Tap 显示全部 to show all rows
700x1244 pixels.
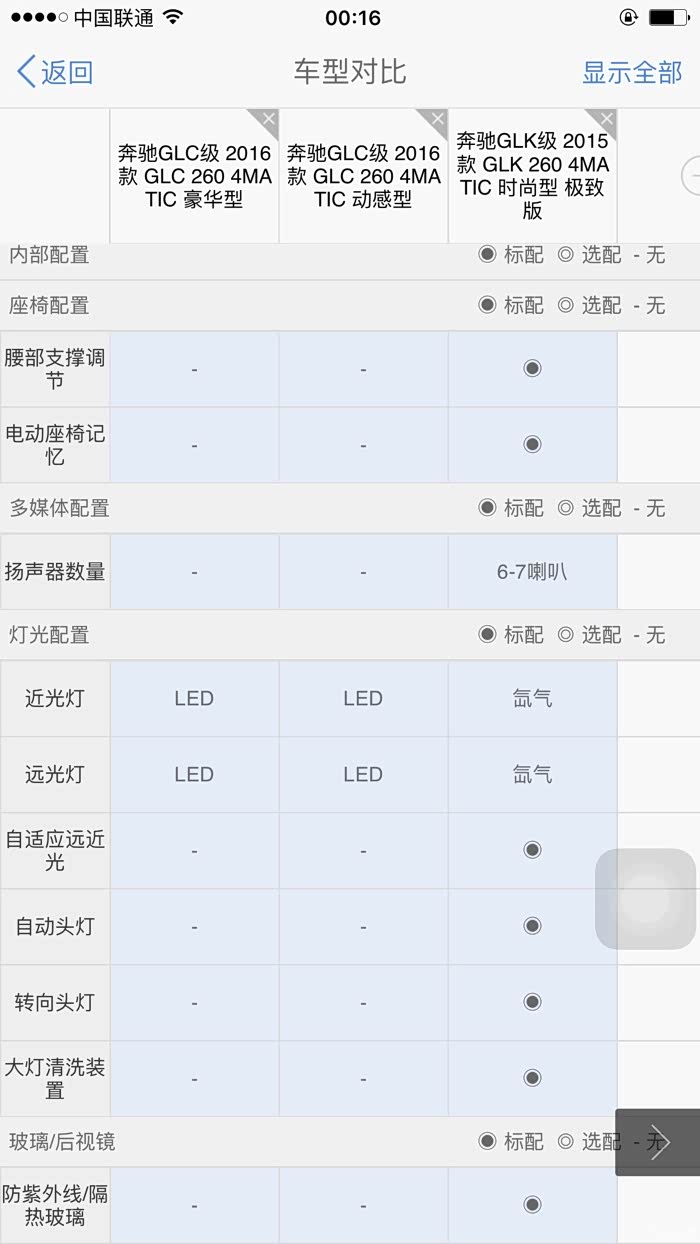coord(632,72)
